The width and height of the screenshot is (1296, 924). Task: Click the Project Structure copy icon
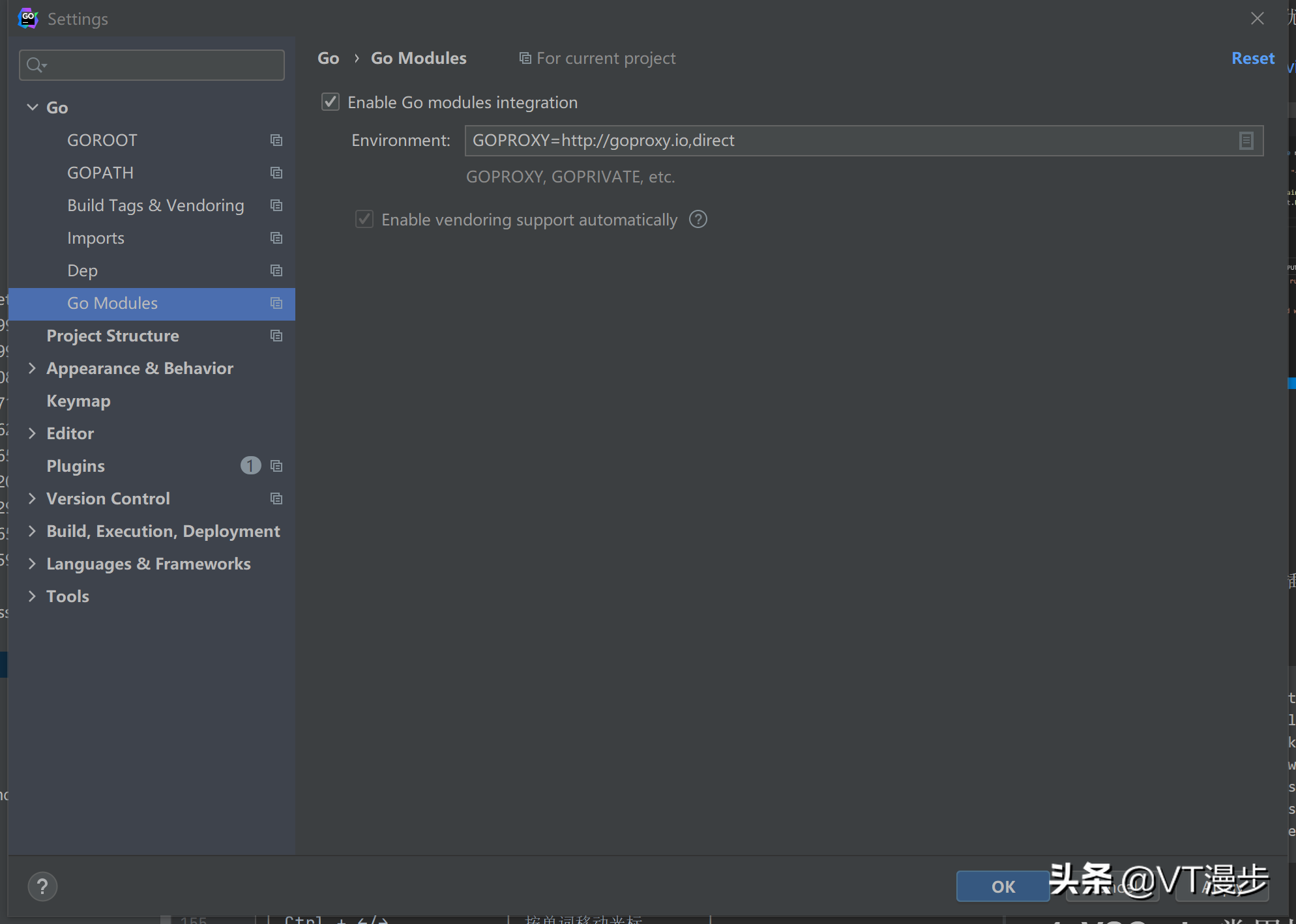pyautogui.click(x=276, y=335)
